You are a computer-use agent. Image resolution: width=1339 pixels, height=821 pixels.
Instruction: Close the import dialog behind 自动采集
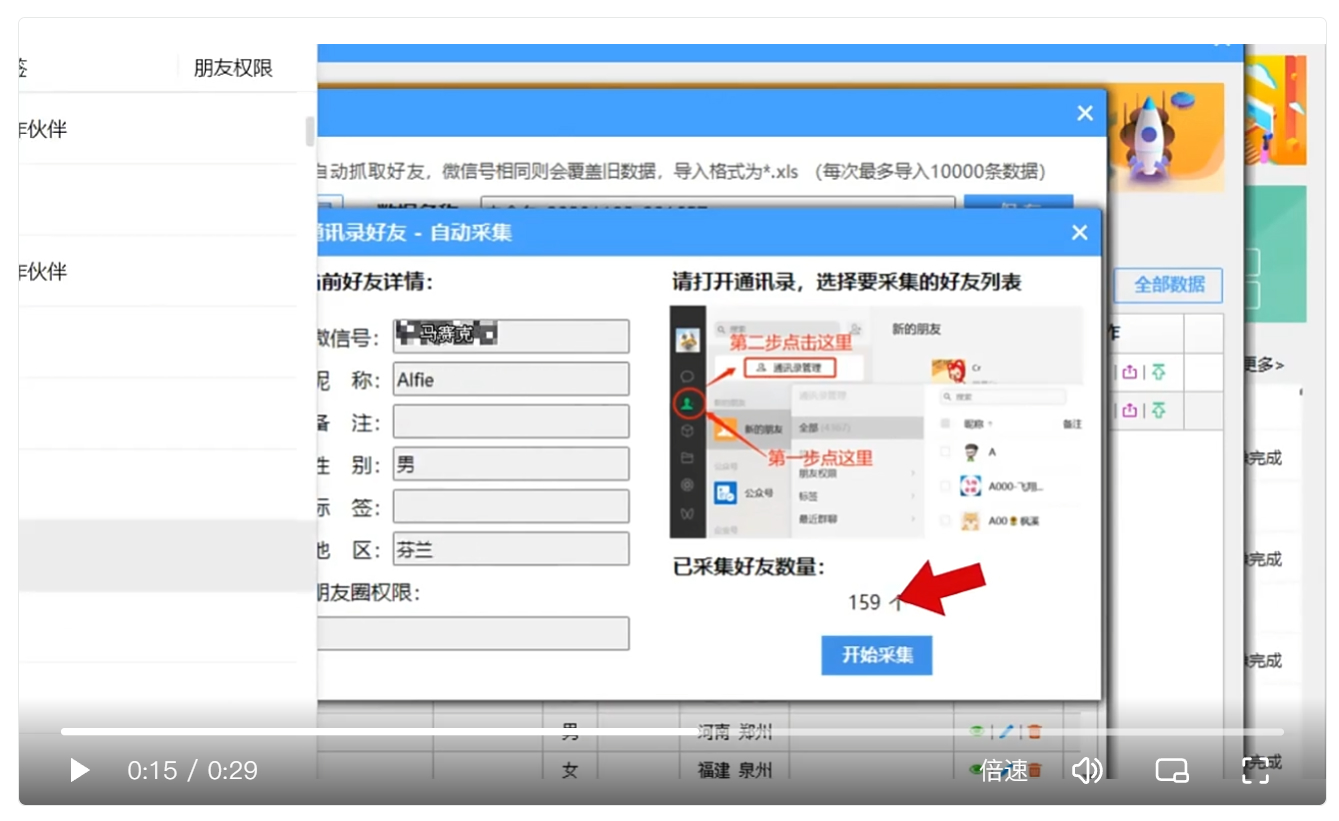[x=1085, y=113]
